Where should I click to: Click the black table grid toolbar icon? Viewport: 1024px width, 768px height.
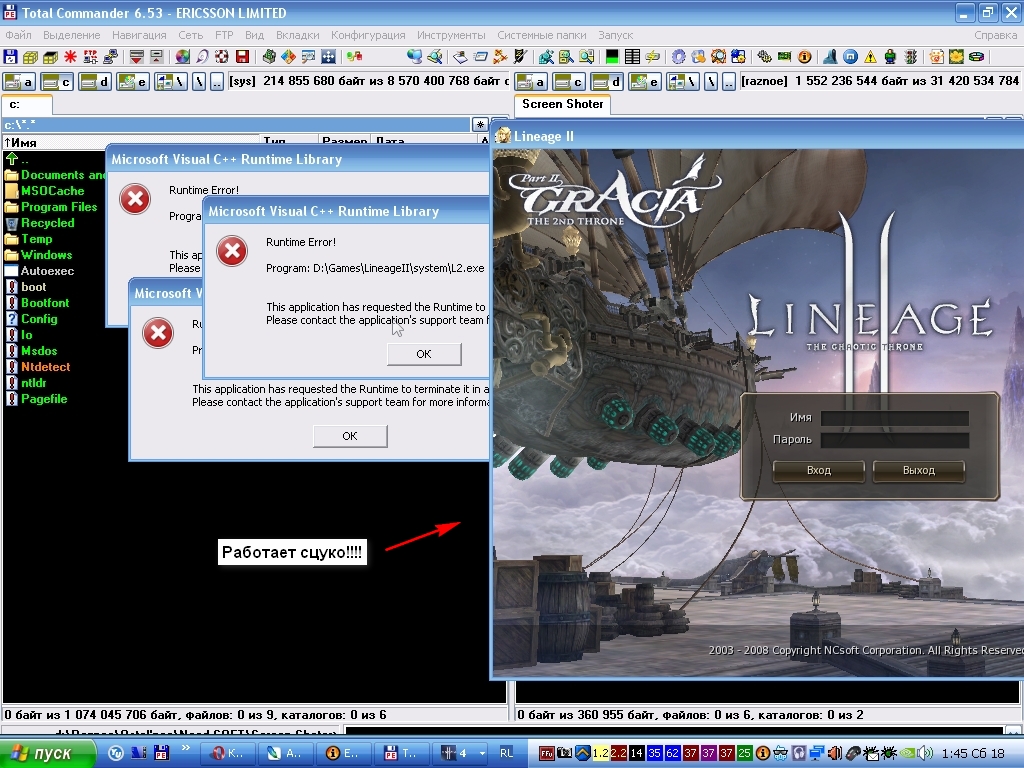tap(632, 57)
